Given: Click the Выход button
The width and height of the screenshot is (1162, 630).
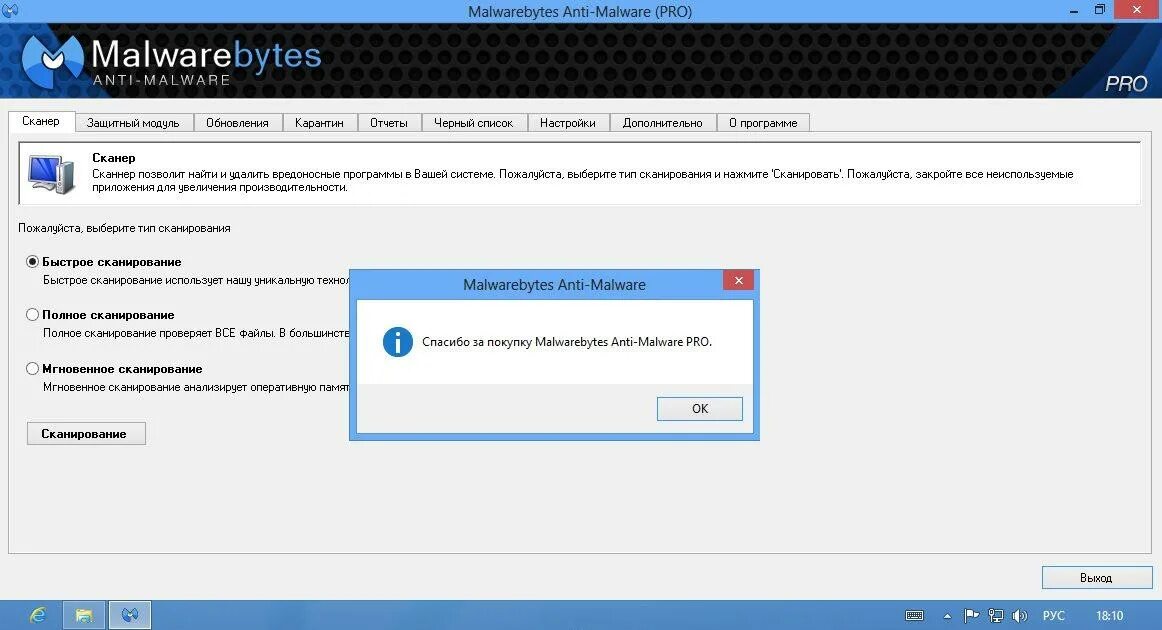Looking at the screenshot, I should 1097,577.
